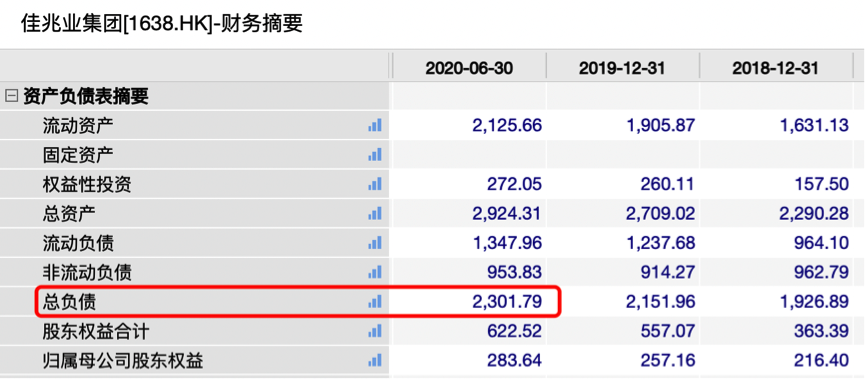Click the value 1,926.89

[814, 302]
